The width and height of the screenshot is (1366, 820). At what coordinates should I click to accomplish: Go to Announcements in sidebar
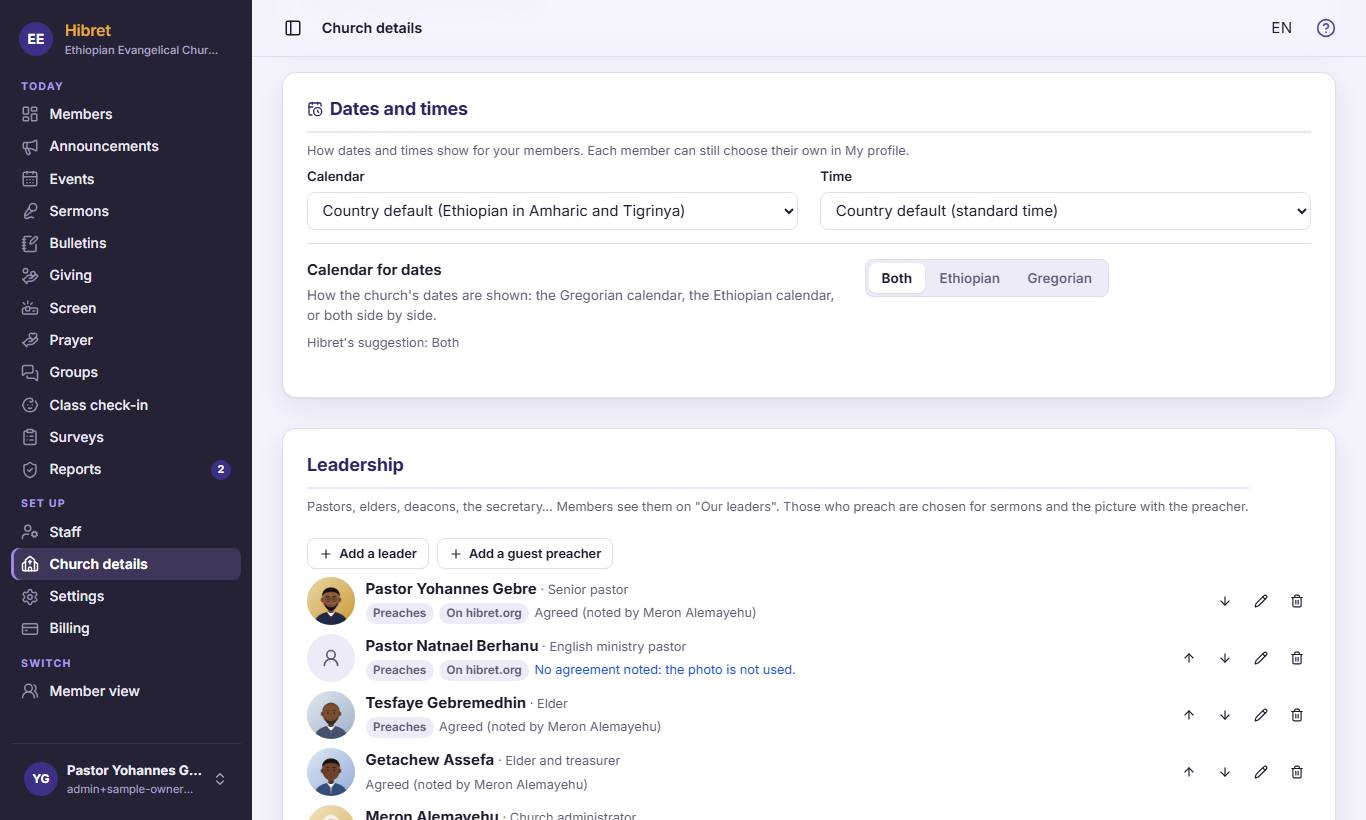[126, 146]
